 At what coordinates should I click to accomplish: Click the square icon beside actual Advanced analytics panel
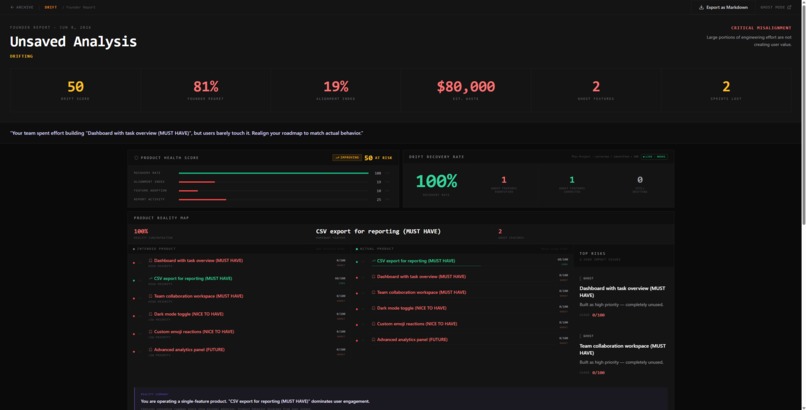[374, 340]
